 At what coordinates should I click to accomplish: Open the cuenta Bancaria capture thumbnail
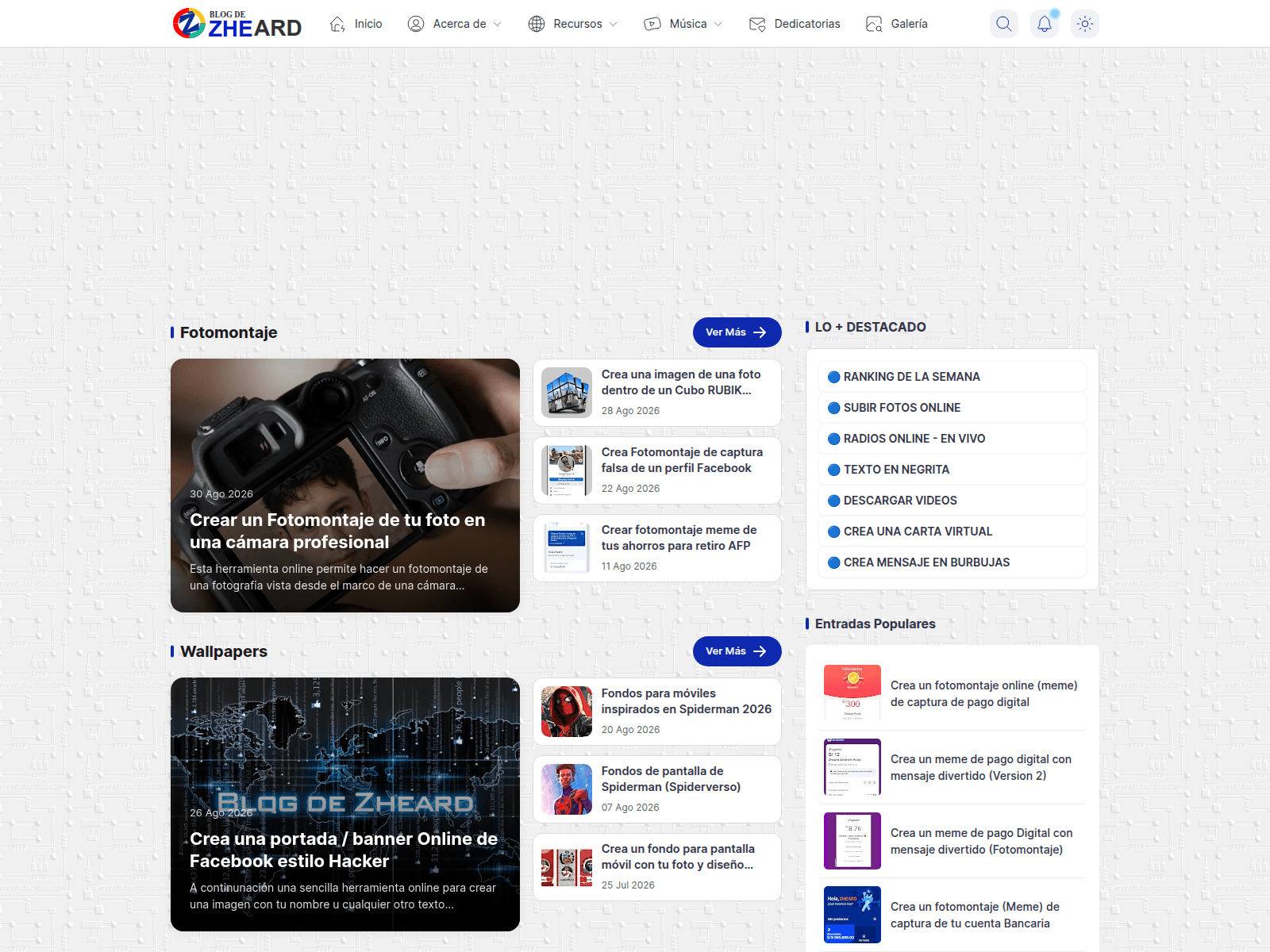852,915
